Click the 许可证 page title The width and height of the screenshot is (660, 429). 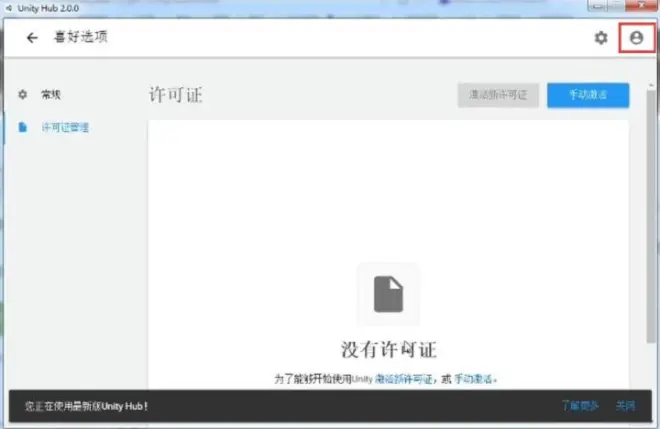point(176,95)
